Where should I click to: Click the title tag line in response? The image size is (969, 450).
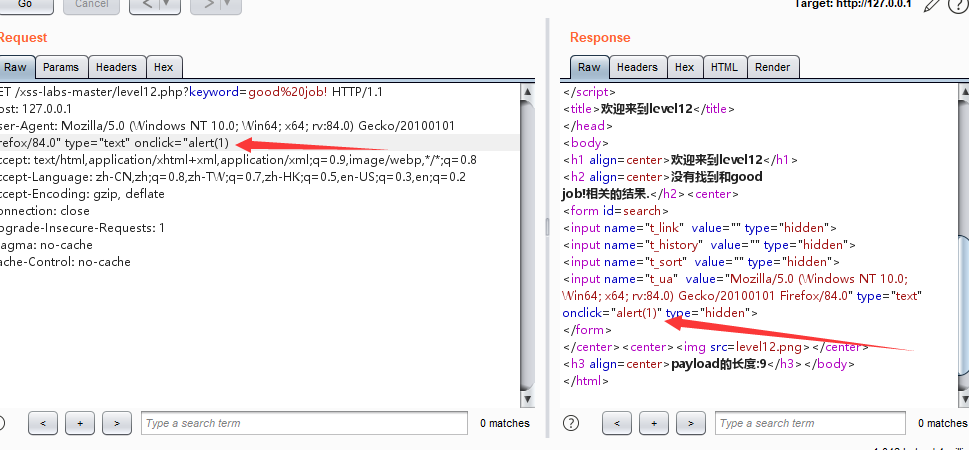tap(648, 109)
